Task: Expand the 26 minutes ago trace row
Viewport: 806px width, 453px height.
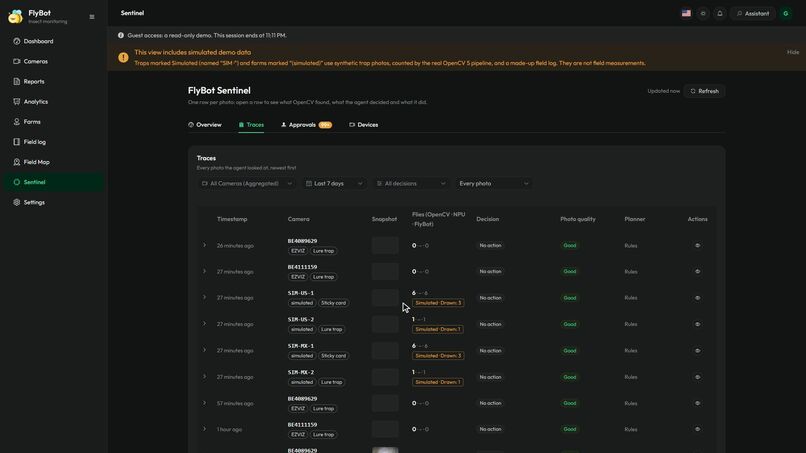Action: tap(205, 245)
